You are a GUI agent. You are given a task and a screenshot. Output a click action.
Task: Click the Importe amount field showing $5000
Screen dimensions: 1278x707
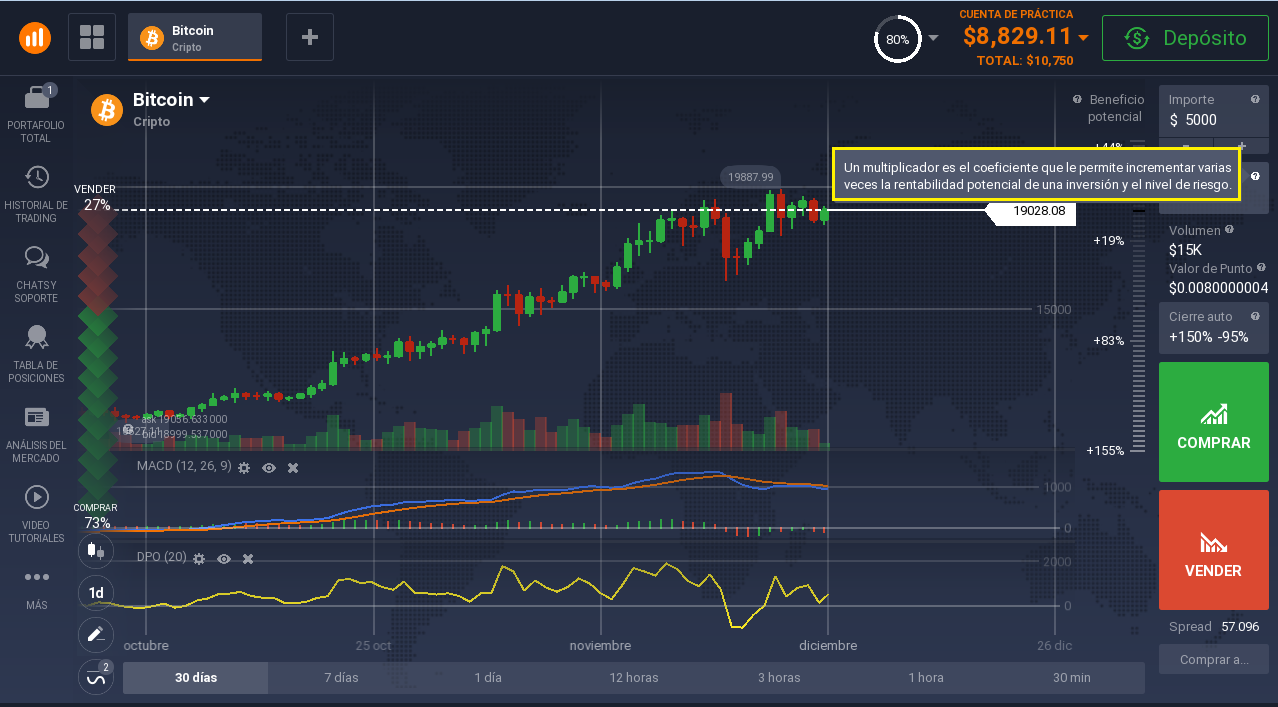coord(1213,110)
